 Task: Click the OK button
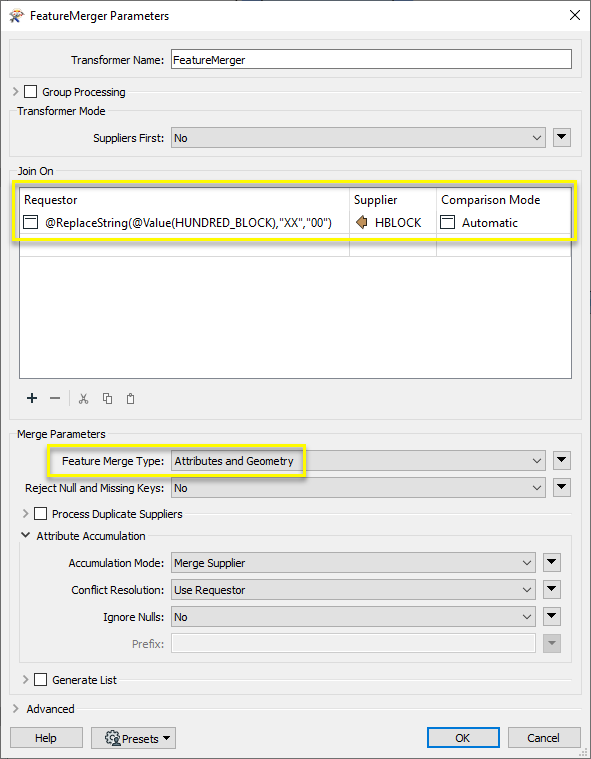click(x=463, y=738)
